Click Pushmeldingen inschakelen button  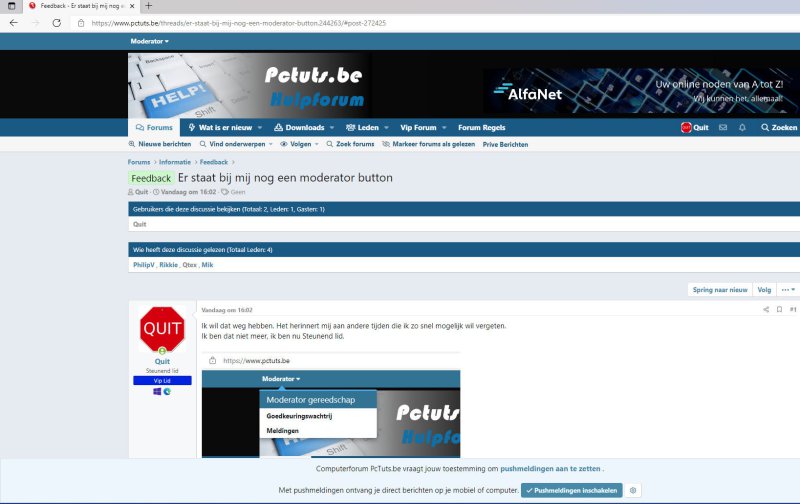[571, 490]
